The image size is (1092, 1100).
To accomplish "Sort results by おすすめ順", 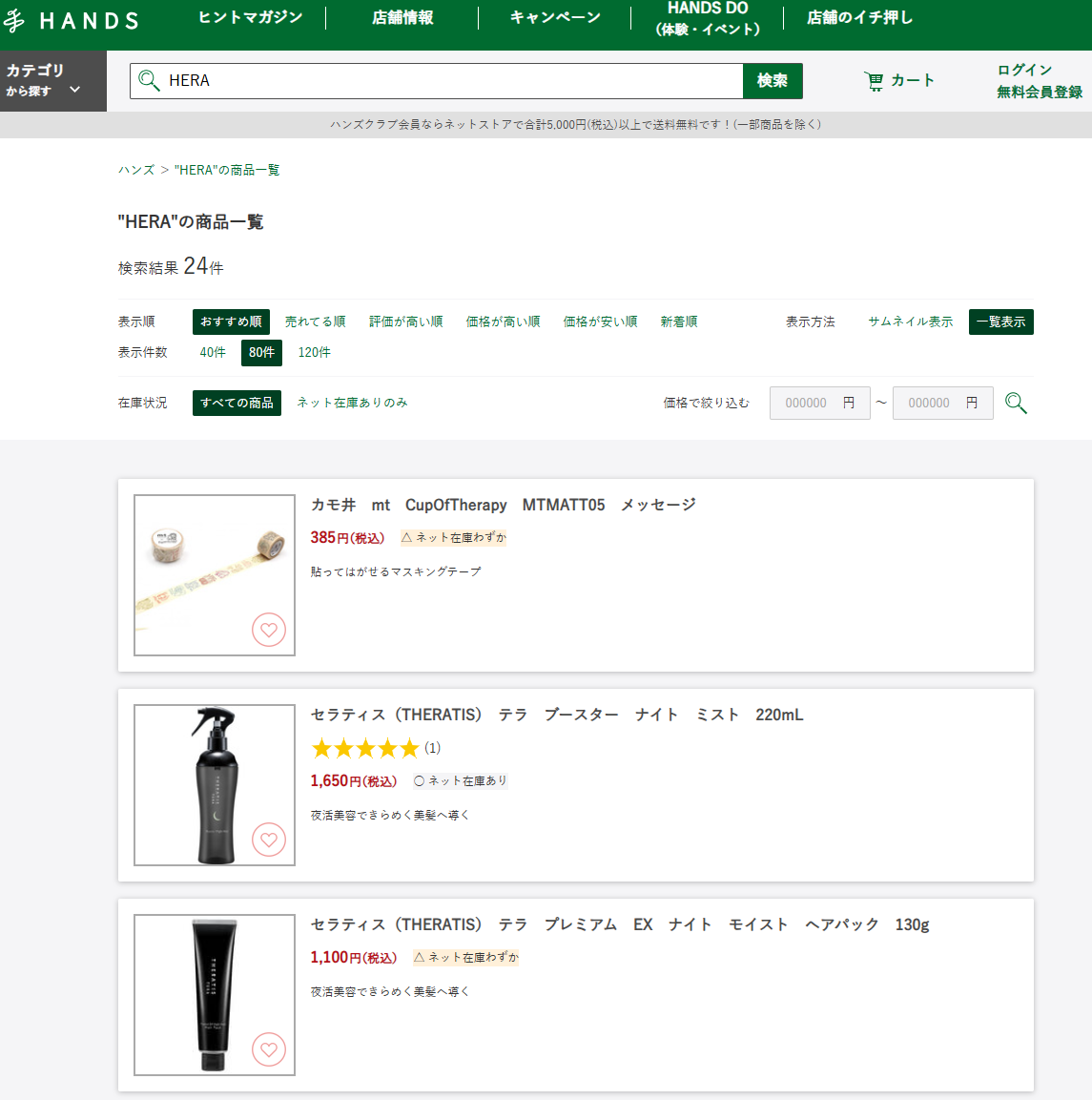I will point(231,322).
